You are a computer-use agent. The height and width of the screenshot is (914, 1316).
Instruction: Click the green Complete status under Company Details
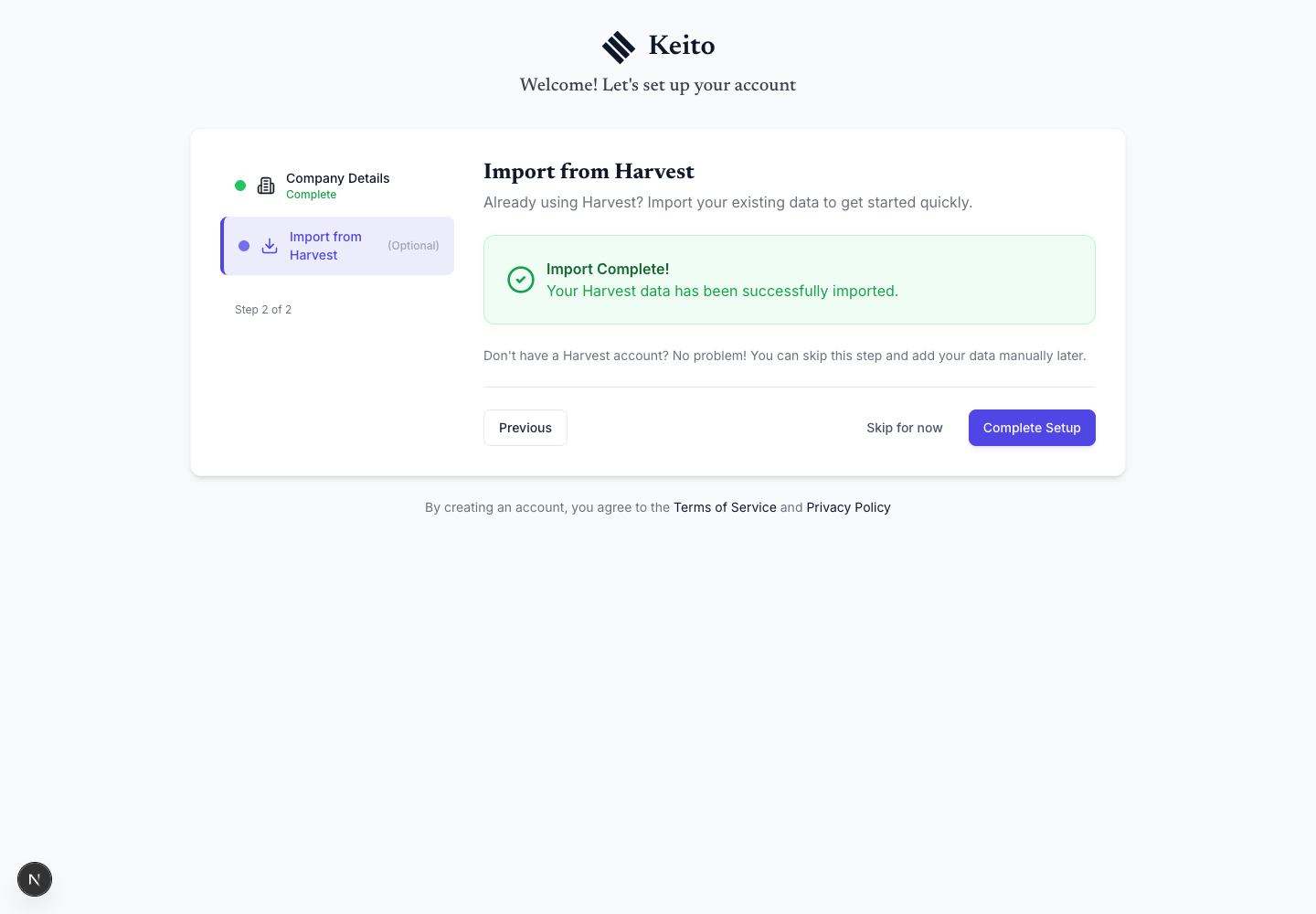pyautogui.click(x=311, y=195)
